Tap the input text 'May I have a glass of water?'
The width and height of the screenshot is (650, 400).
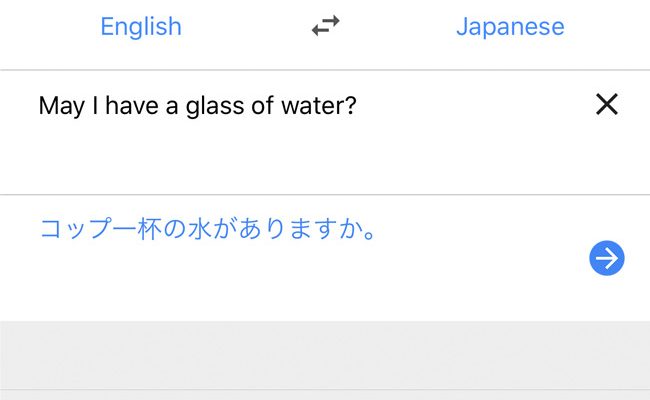point(197,106)
